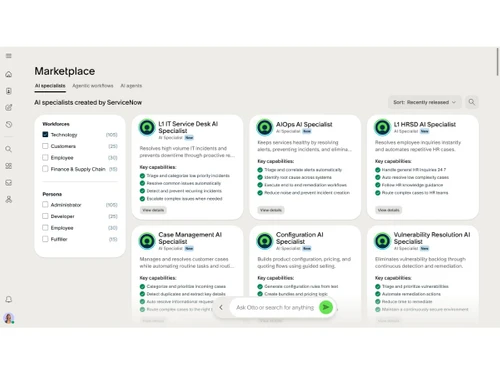The width and height of the screenshot is (500, 375).
Task: Click the AIOps AI Specialist avatar icon
Action: coord(265,127)
